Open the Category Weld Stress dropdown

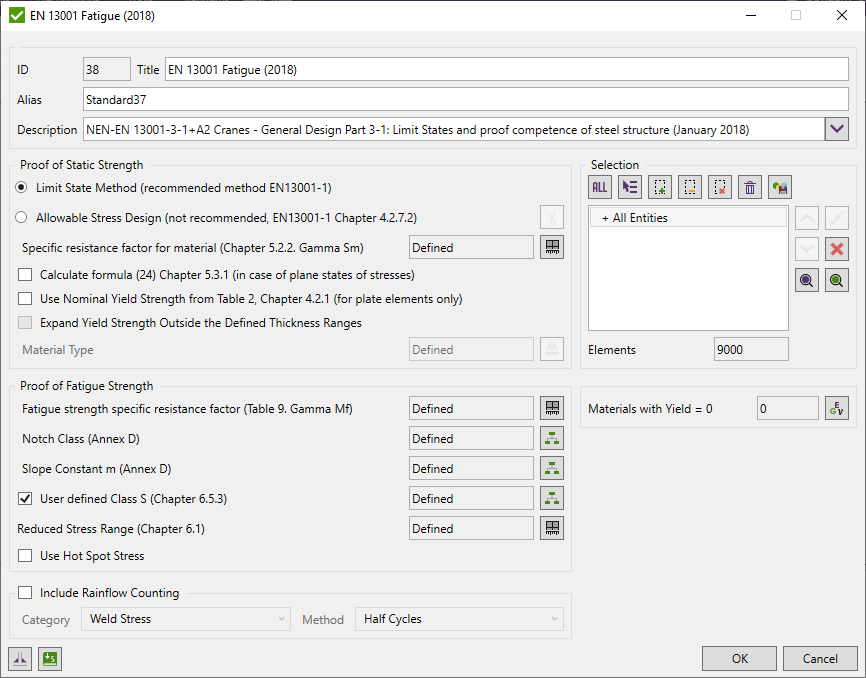pyautogui.click(x=185, y=619)
